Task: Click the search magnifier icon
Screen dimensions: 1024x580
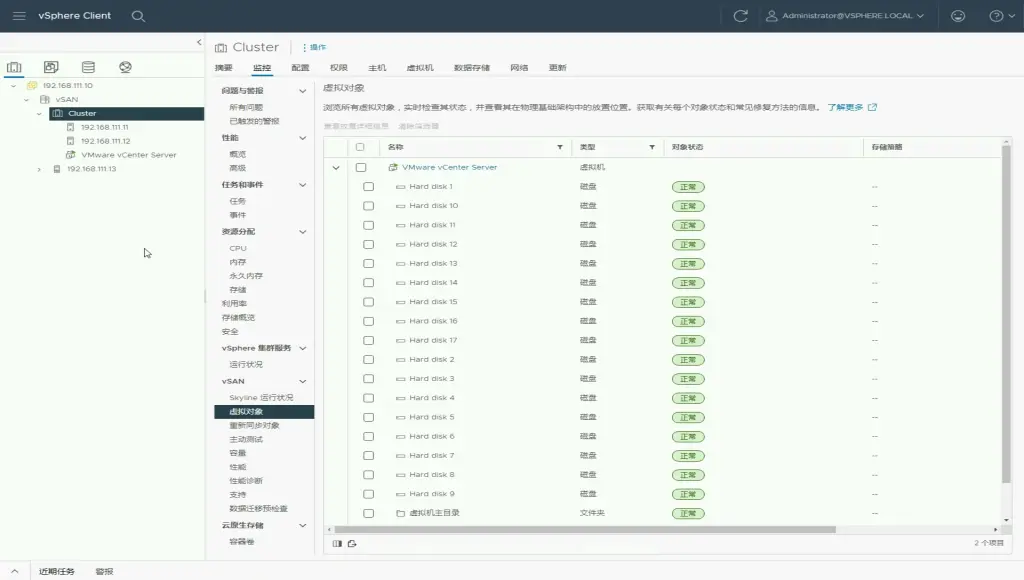Action: pyautogui.click(x=138, y=16)
